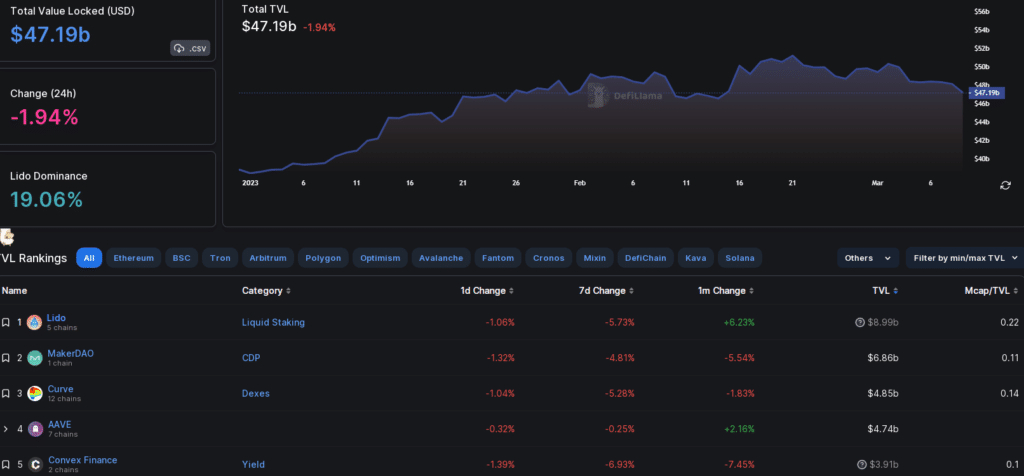Click the MakerDAO logo icon
This screenshot has height=476, width=1024.
coord(35,358)
